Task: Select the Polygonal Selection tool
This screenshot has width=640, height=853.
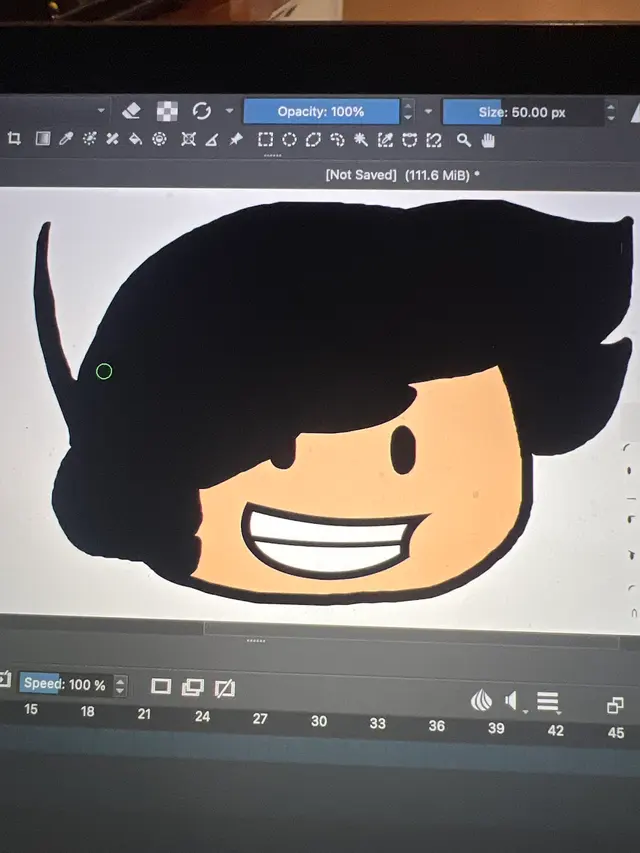Action: click(x=313, y=140)
